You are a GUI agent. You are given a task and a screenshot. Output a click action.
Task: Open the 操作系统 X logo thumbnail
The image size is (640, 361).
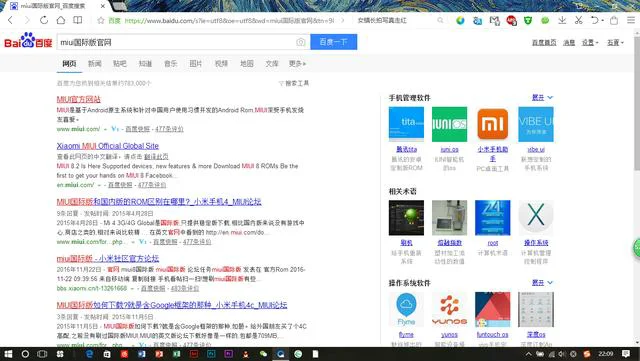pyautogui.click(x=536, y=218)
